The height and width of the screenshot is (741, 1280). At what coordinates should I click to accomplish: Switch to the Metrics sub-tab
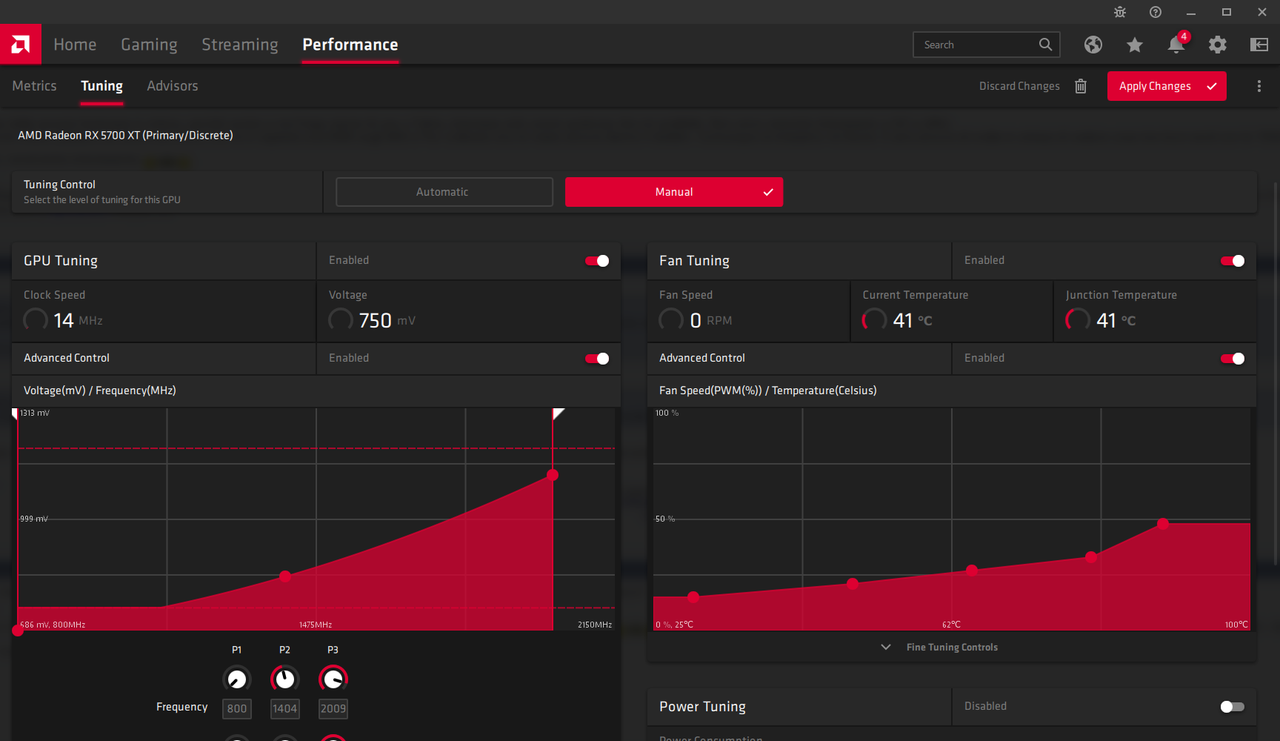34,86
